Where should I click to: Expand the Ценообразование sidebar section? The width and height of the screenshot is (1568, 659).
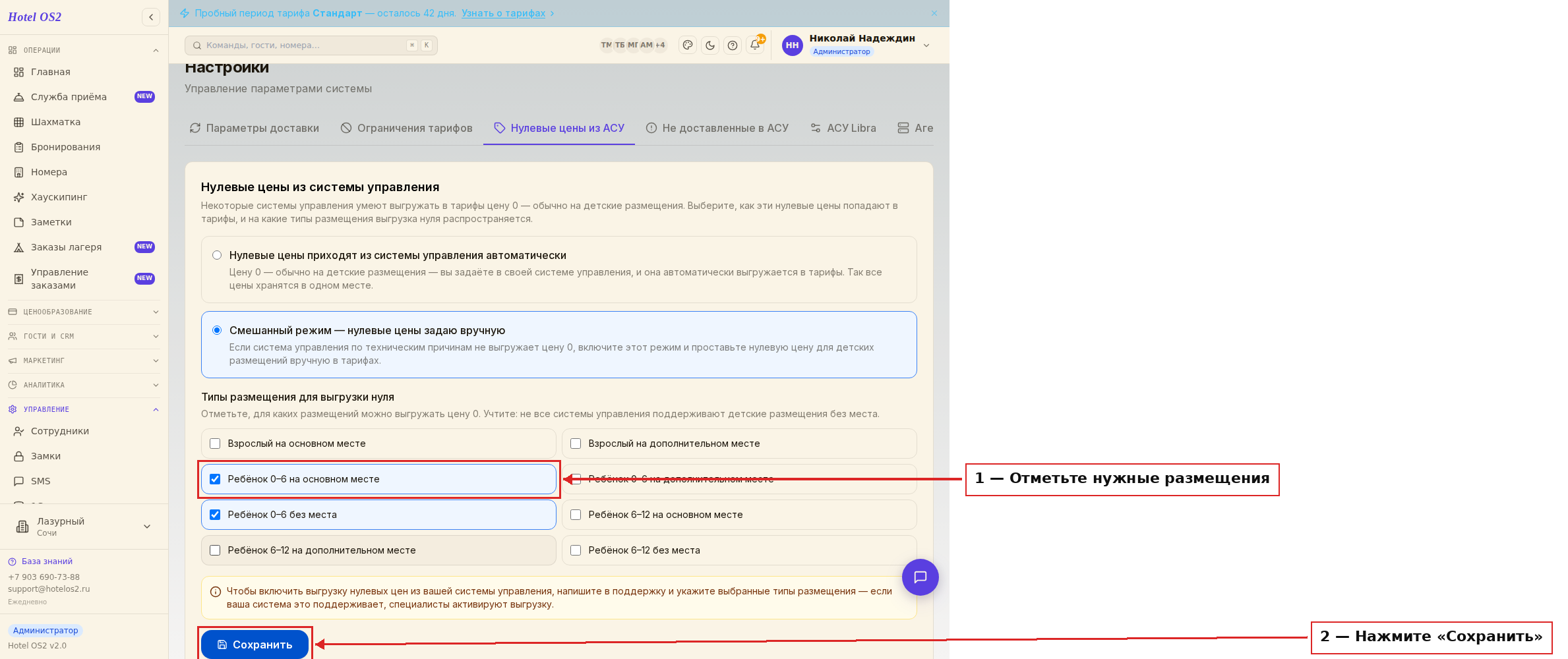(x=84, y=312)
